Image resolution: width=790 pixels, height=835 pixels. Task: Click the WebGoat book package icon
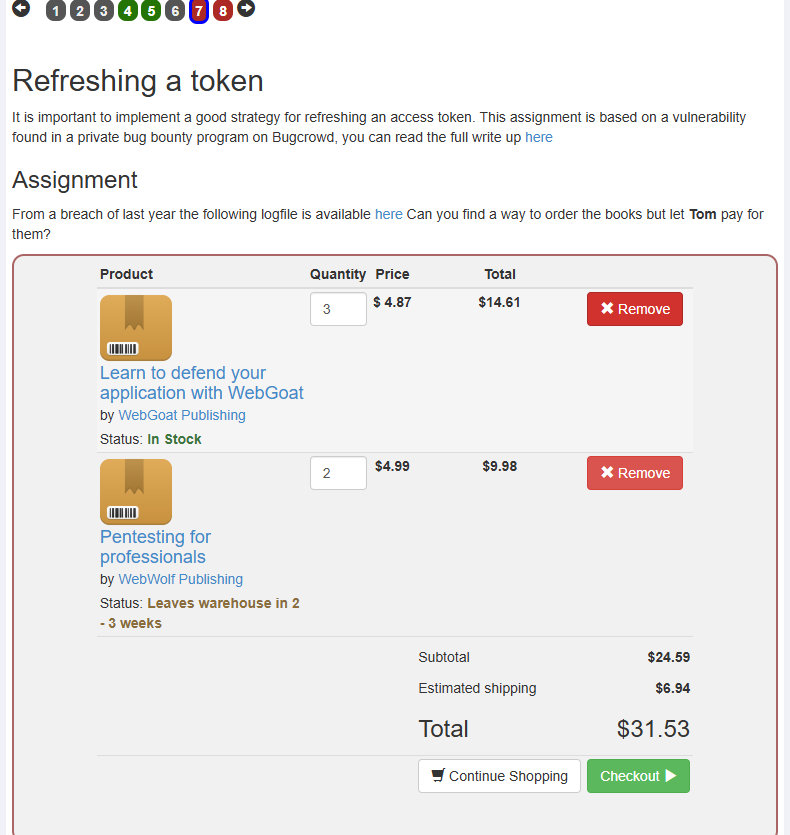136,328
